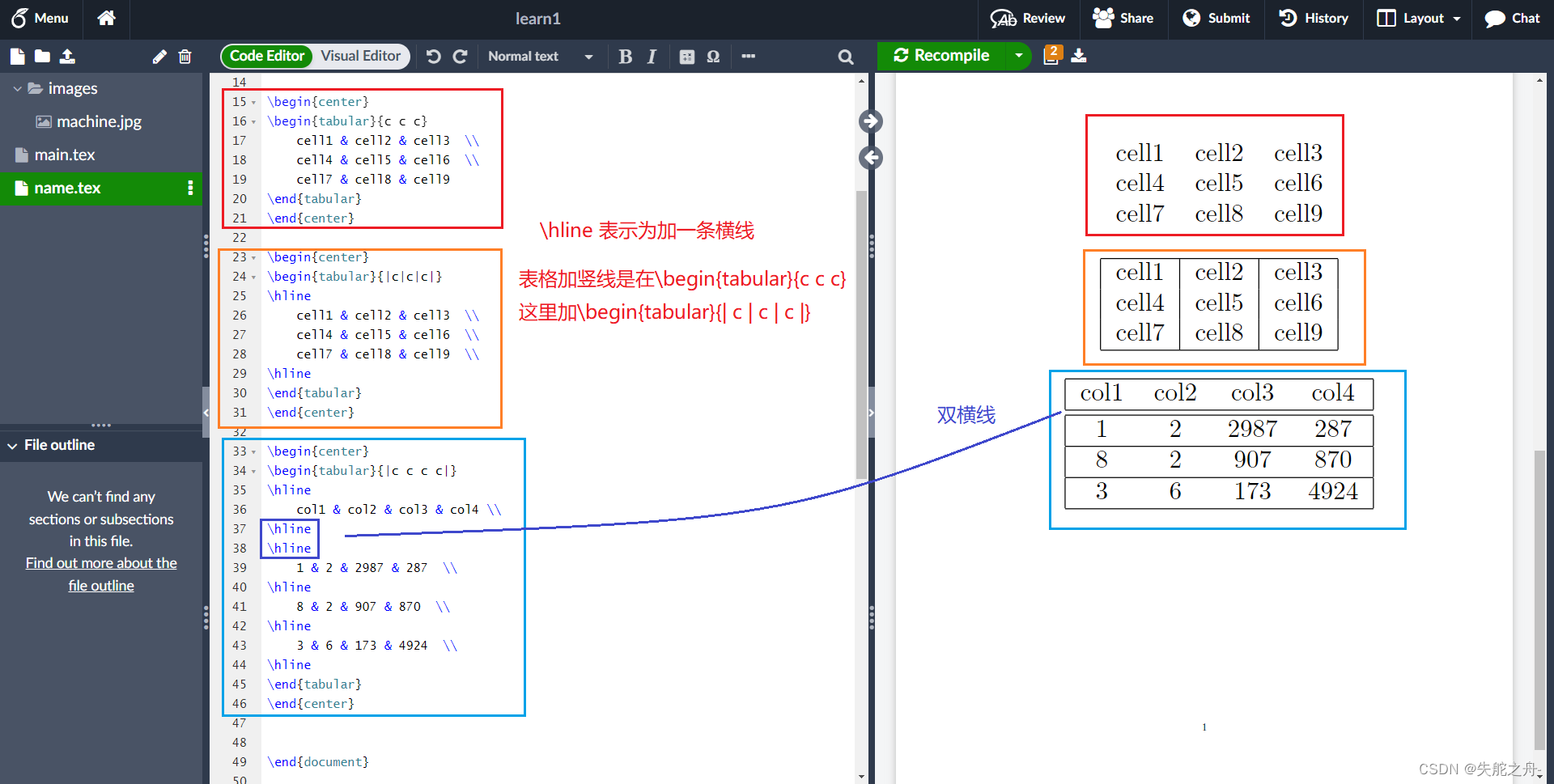Click the value '4924' in the PDF table
The height and width of the screenshot is (784, 1554).
(1333, 491)
